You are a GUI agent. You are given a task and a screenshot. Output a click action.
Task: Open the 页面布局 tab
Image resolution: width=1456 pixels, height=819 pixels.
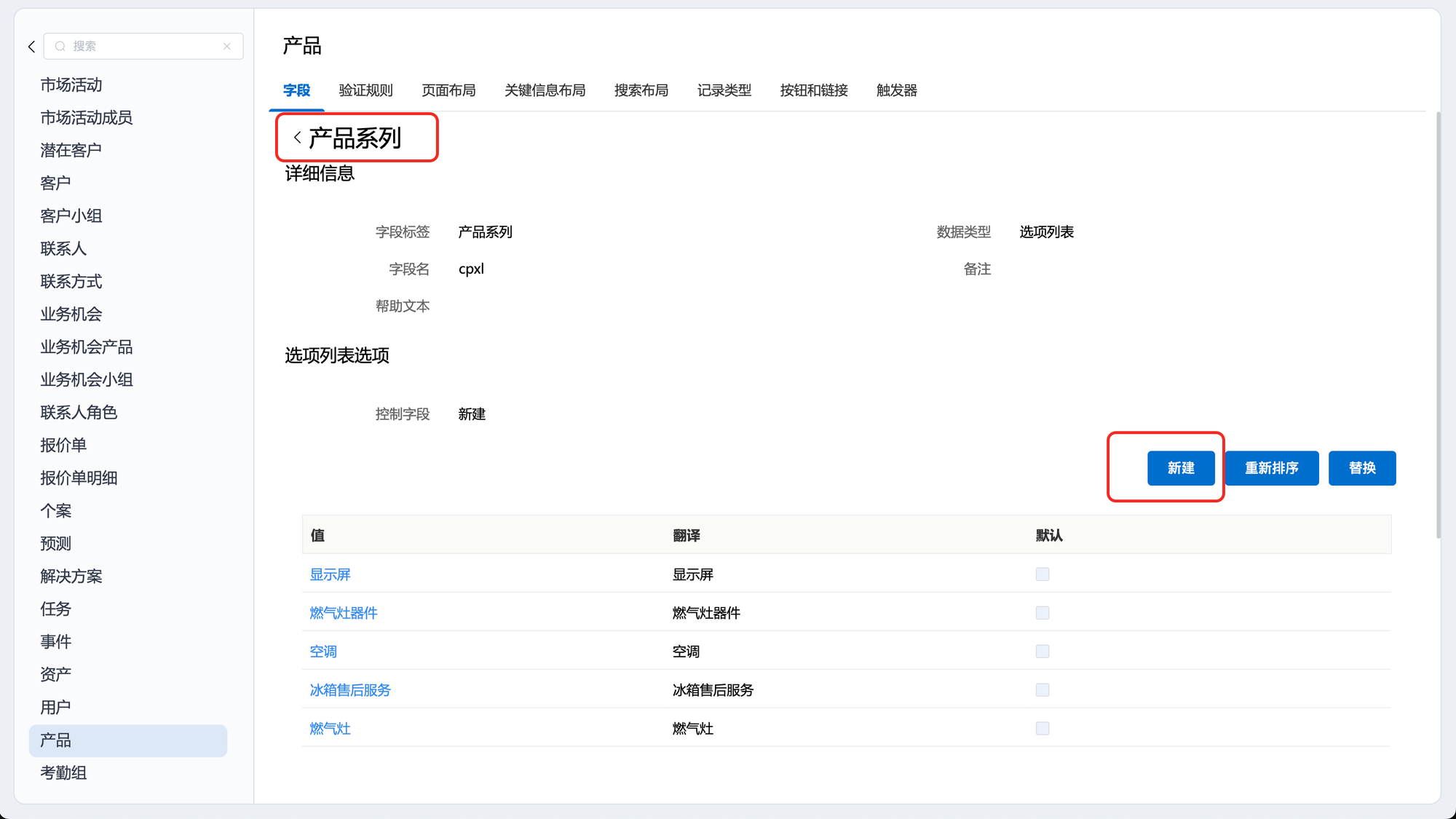coord(448,90)
